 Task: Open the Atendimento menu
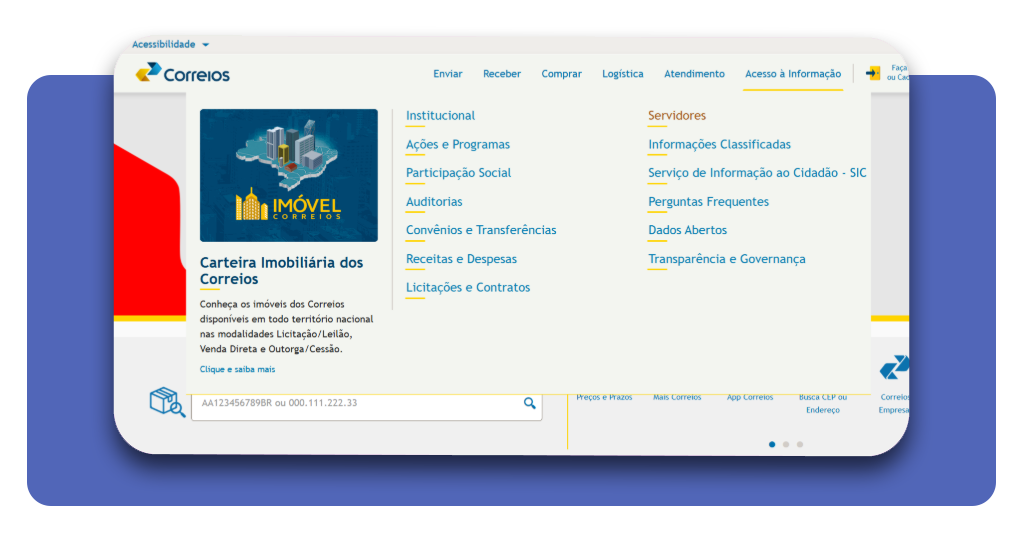coord(694,74)
